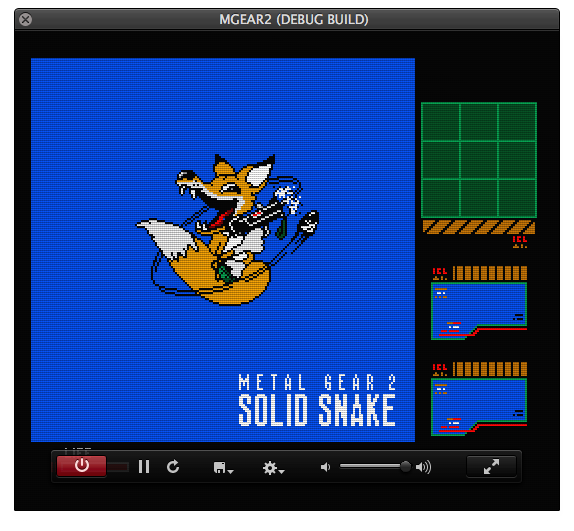Click the maximum volume speaker icon
Viewport: 574px width, 531px height.
pos(424,467)
